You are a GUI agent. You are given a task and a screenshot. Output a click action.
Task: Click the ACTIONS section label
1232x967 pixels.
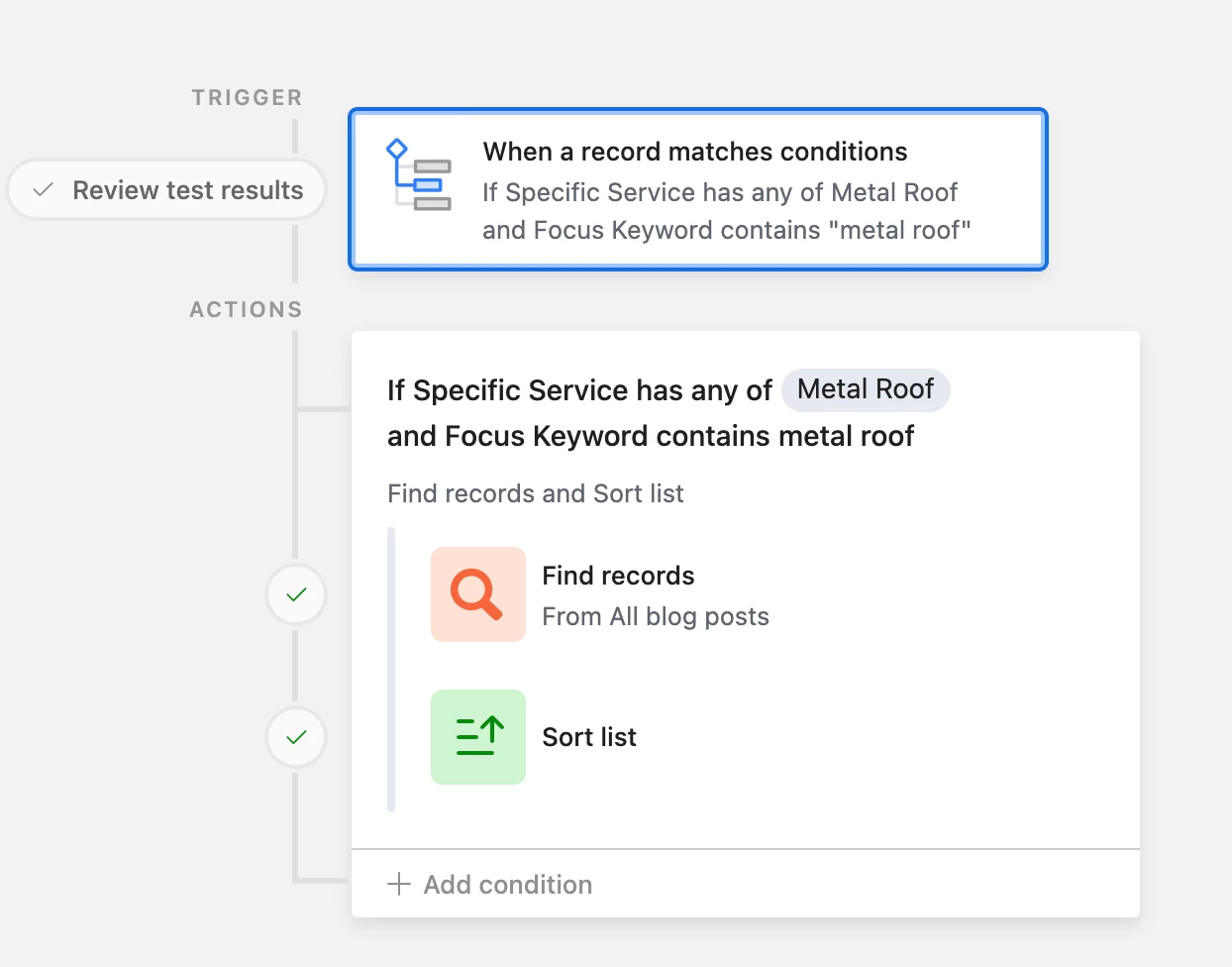[x=246, y=309]
